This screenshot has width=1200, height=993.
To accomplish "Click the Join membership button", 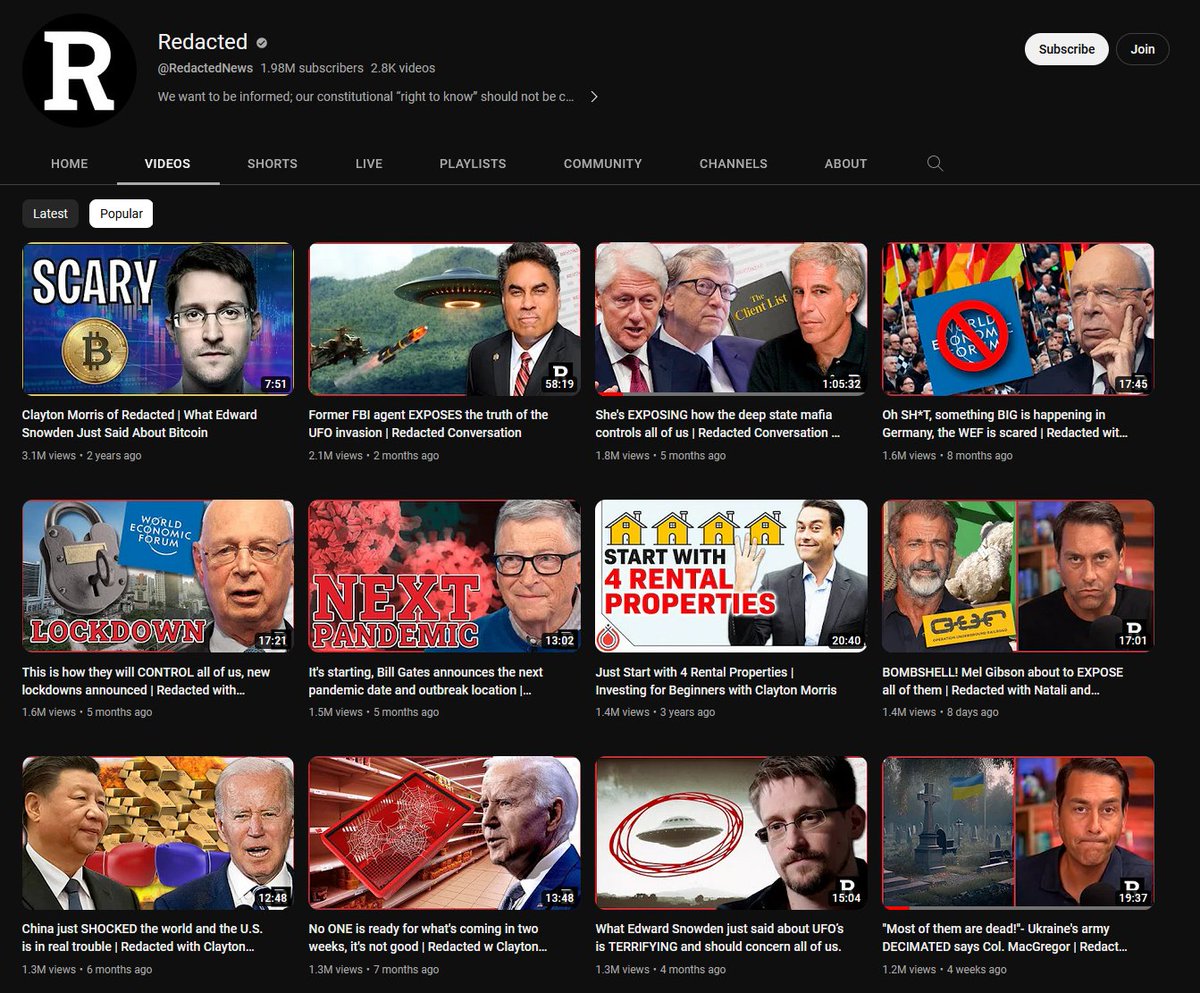I will point(1143,49).
